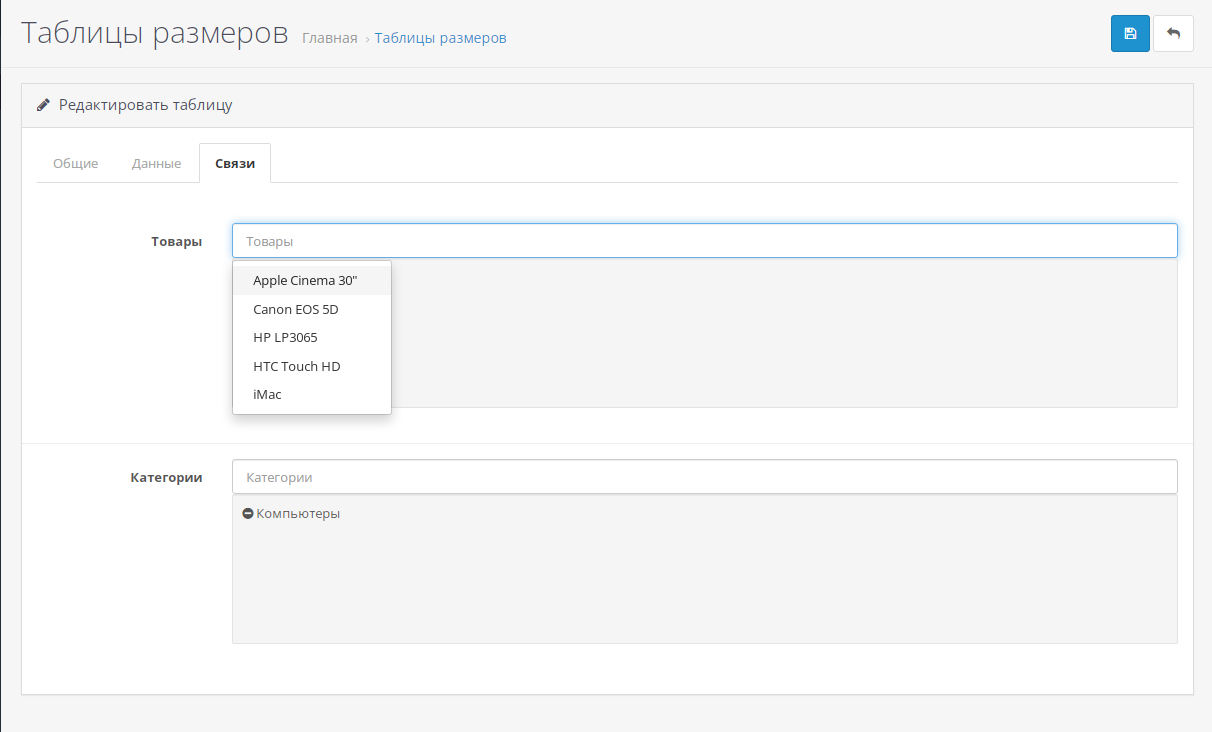Viewport: 1212px width, 732px height.
Task: Click into the Категории input field
Action: 704,477
